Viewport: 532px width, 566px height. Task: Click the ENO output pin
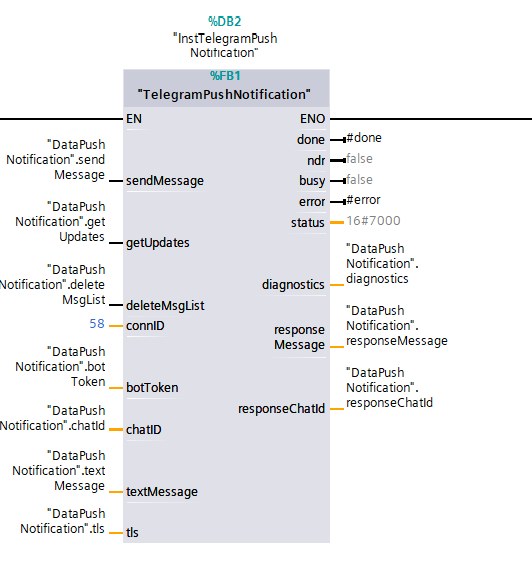(x=313, y=119)
